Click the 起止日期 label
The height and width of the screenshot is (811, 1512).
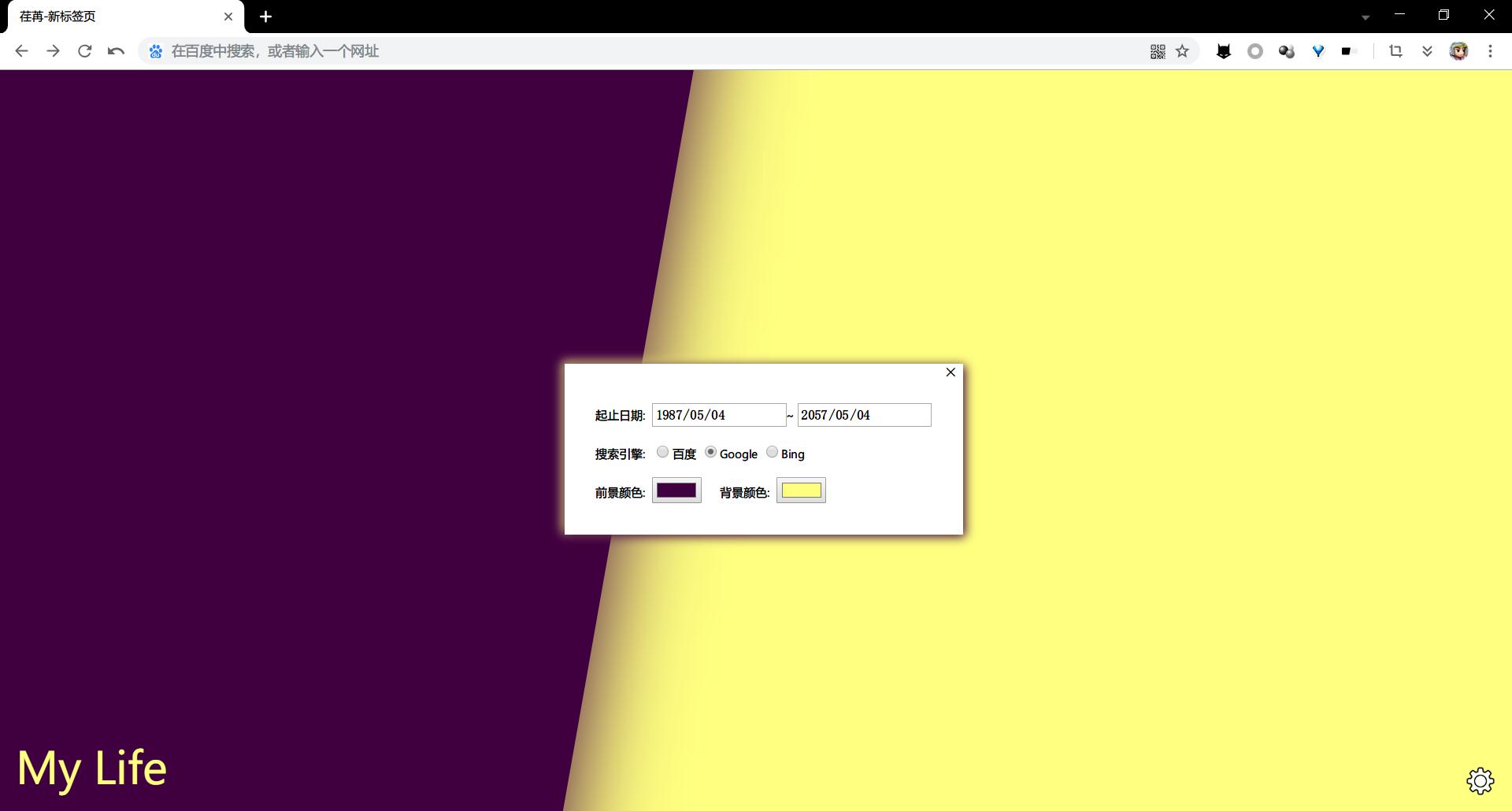pos(620,416)
